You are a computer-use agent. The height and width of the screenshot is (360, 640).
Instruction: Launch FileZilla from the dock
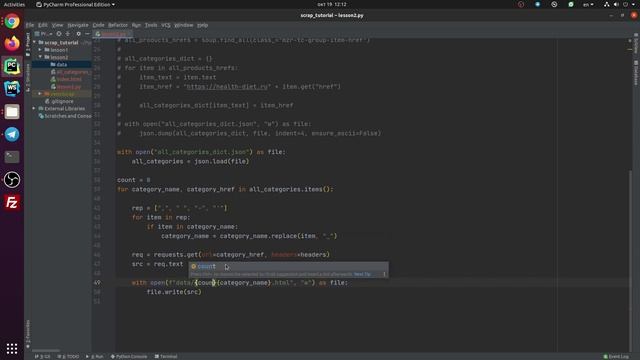coord(12,202)
